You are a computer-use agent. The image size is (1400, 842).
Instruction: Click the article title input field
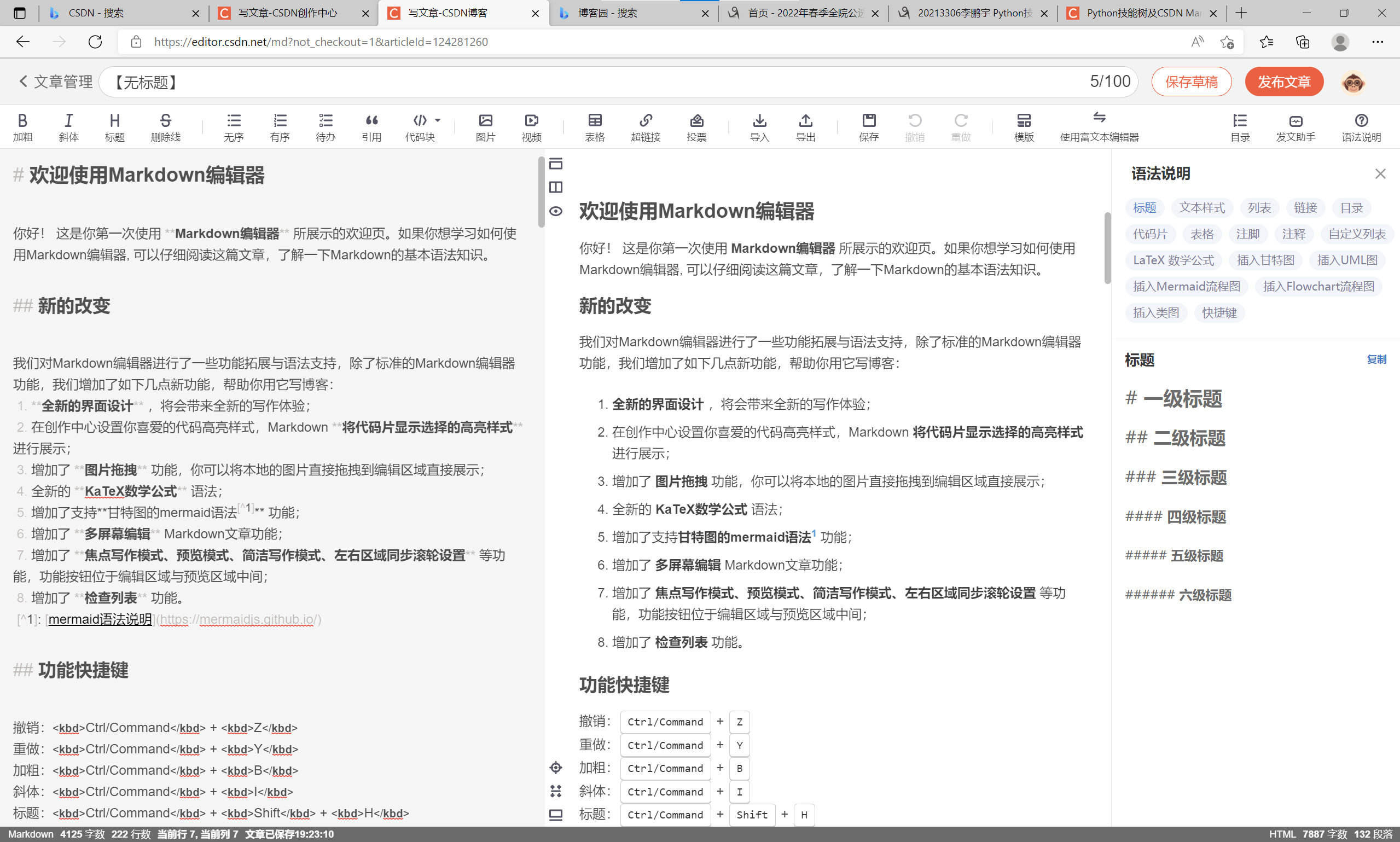(567, 82)
